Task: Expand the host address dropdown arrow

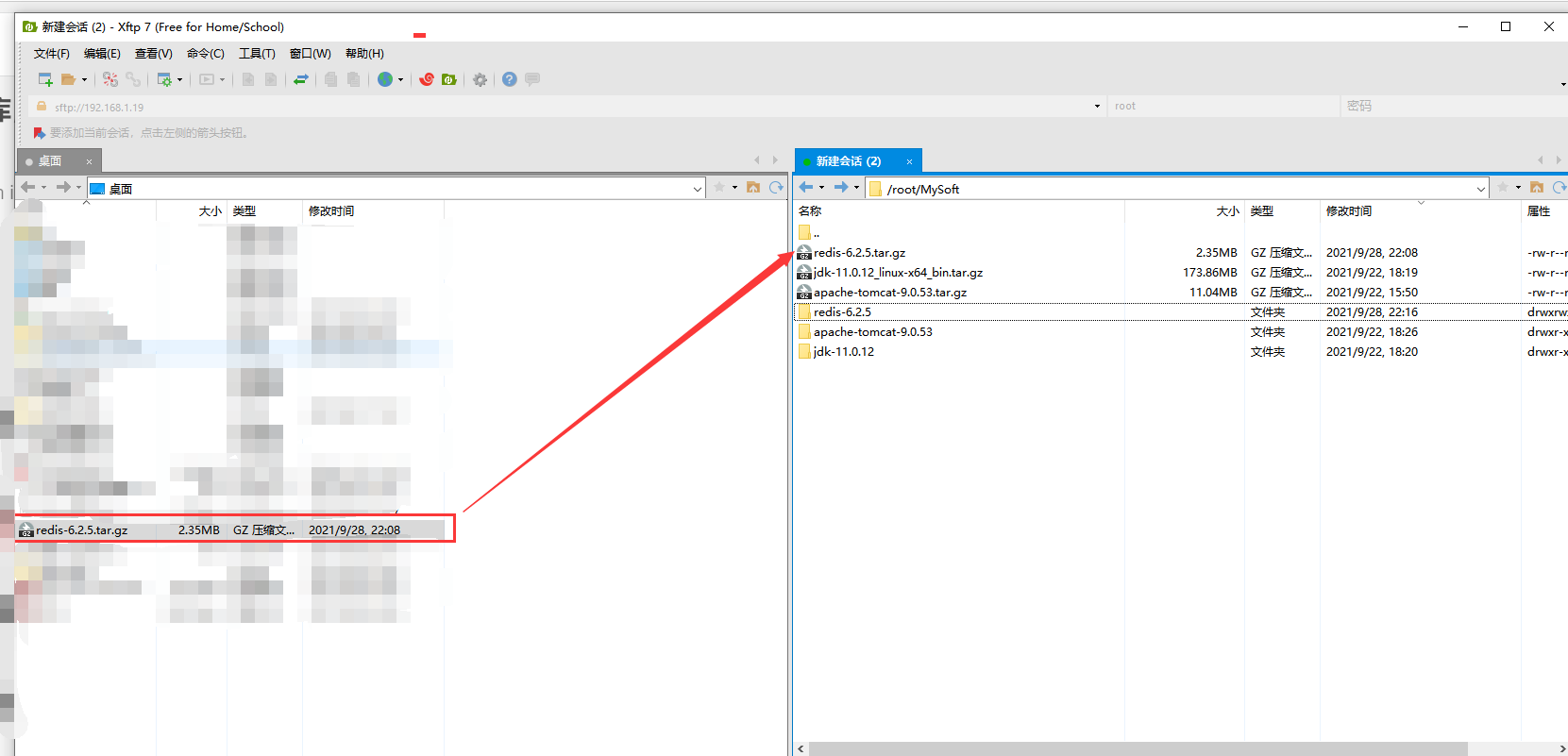Action: click(1097, 107)
